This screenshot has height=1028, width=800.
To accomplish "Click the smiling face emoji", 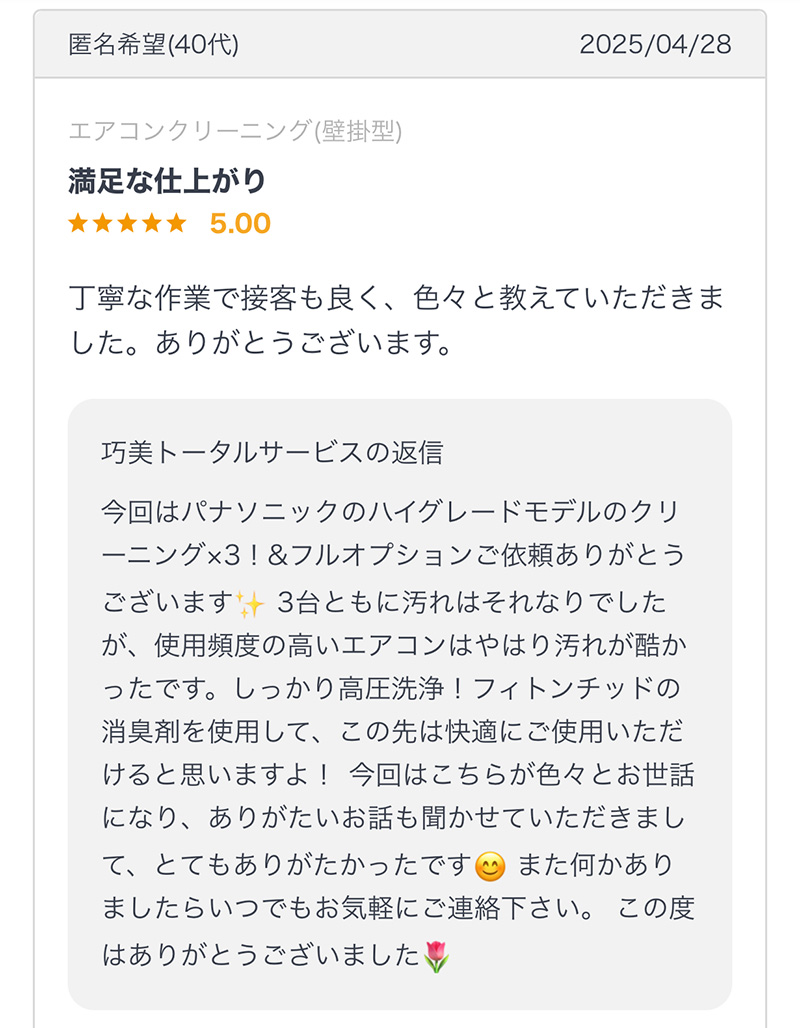I will pos(490,867).
